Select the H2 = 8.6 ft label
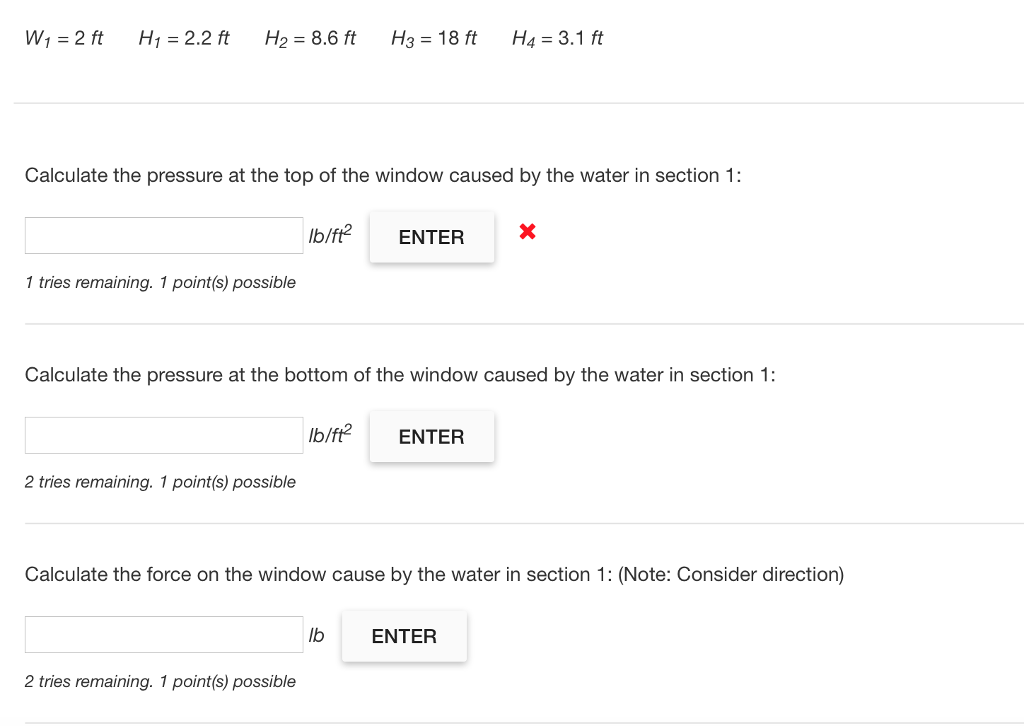Screen dimensions: 1024x726 coord(311,38)
